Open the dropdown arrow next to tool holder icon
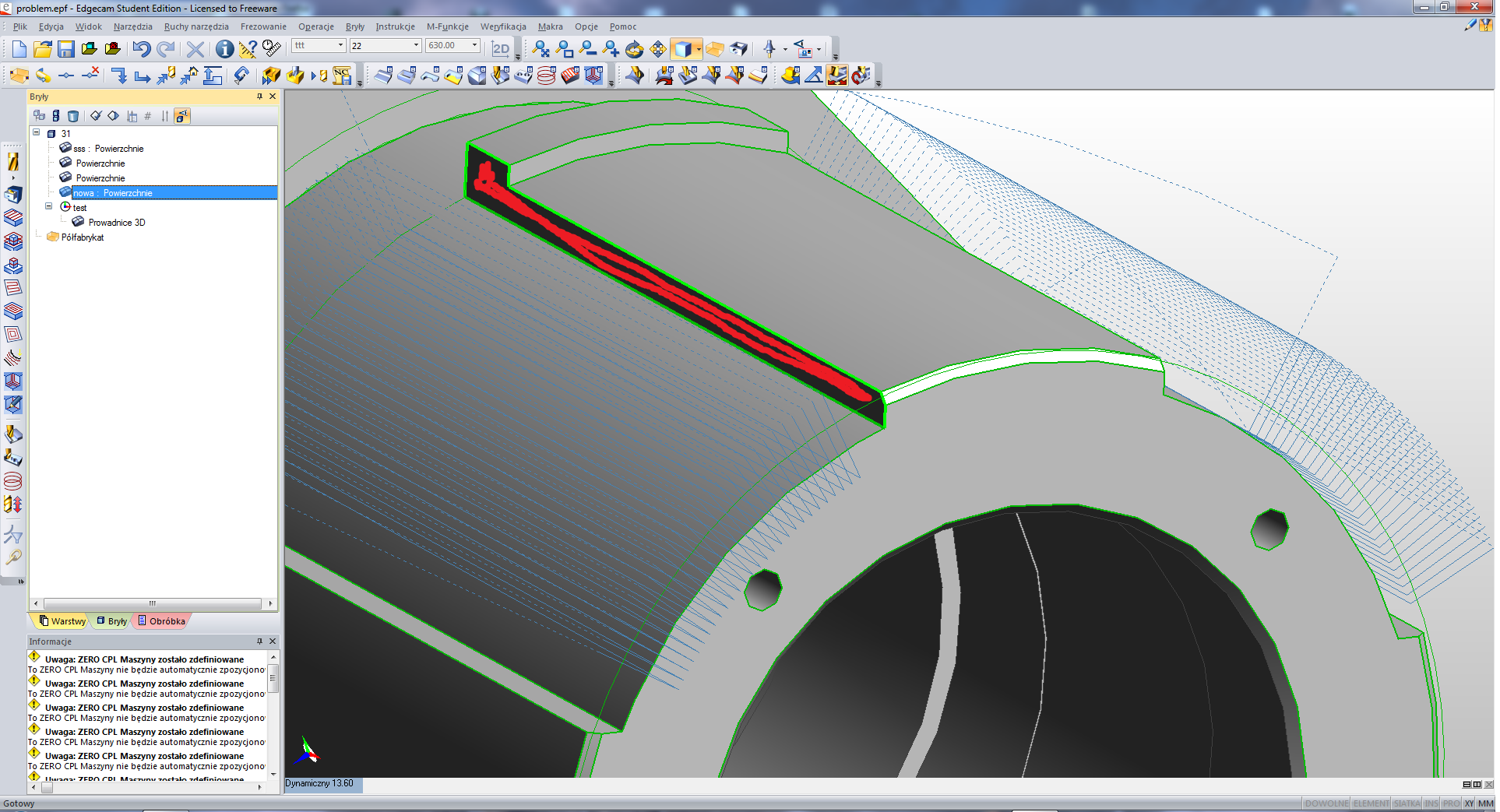The width and height of the screenshot is (1500, 812). (786, 49)
